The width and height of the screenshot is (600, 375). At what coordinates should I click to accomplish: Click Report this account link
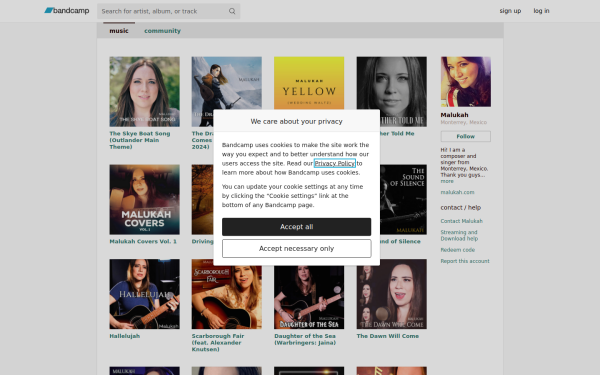point(465,261)
